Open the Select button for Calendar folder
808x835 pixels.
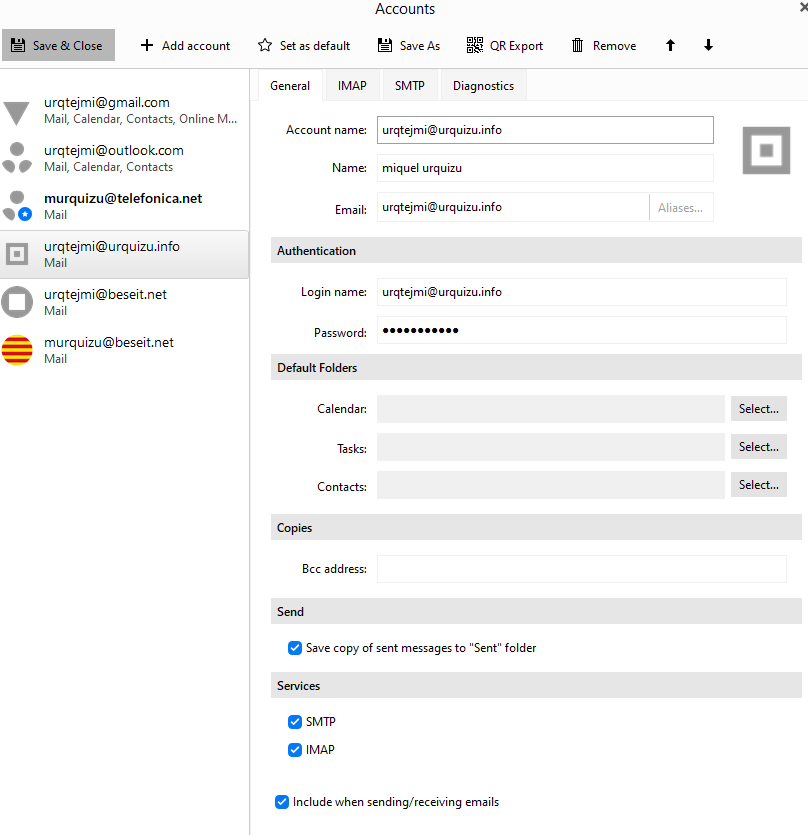tap(758, 409)
